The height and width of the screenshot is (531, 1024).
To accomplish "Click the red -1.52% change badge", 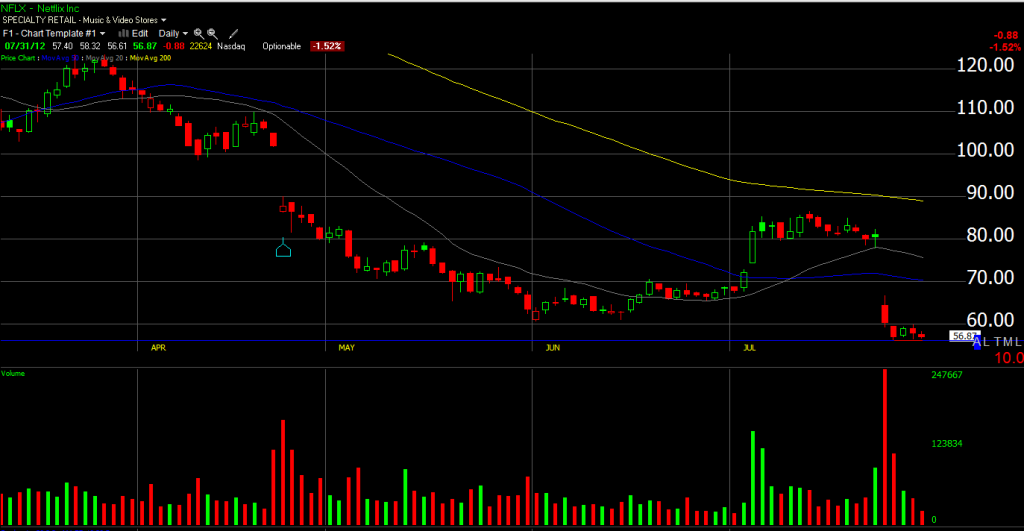I will (x=327, y=46).
